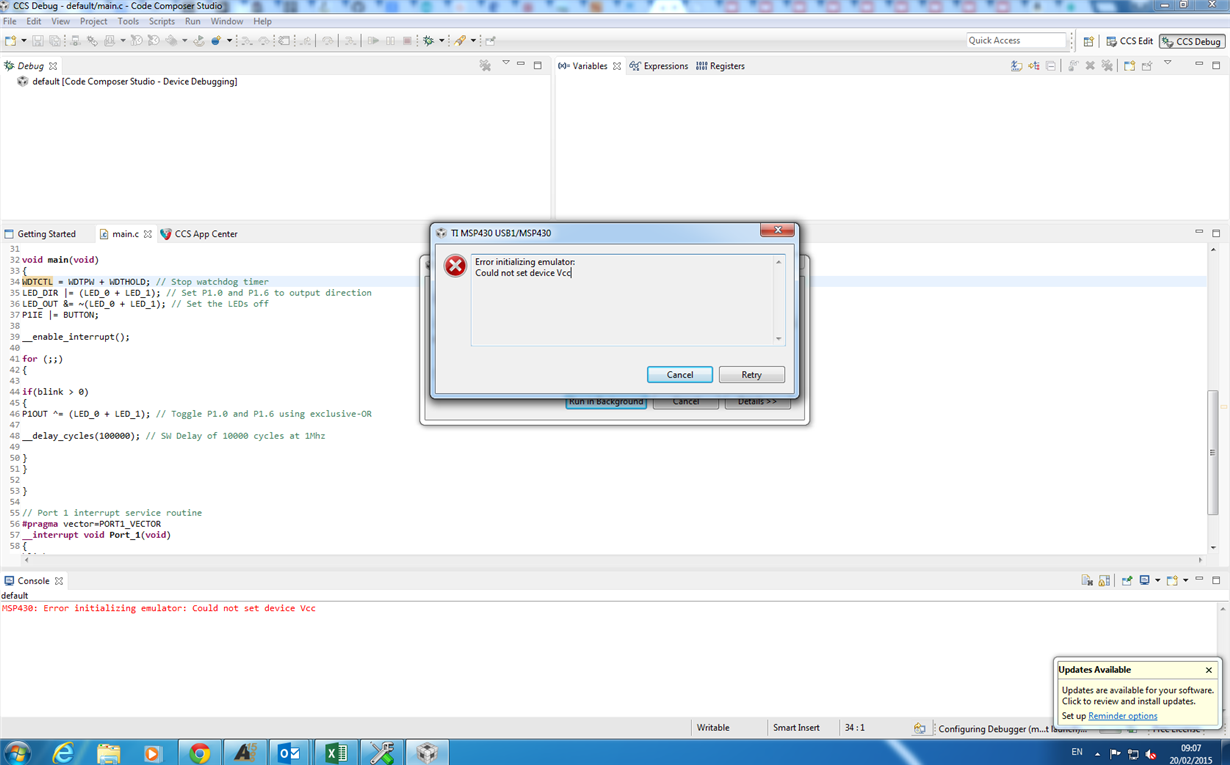
Task: Click Run in Background in progress dialog
Action: coord(606,402)
